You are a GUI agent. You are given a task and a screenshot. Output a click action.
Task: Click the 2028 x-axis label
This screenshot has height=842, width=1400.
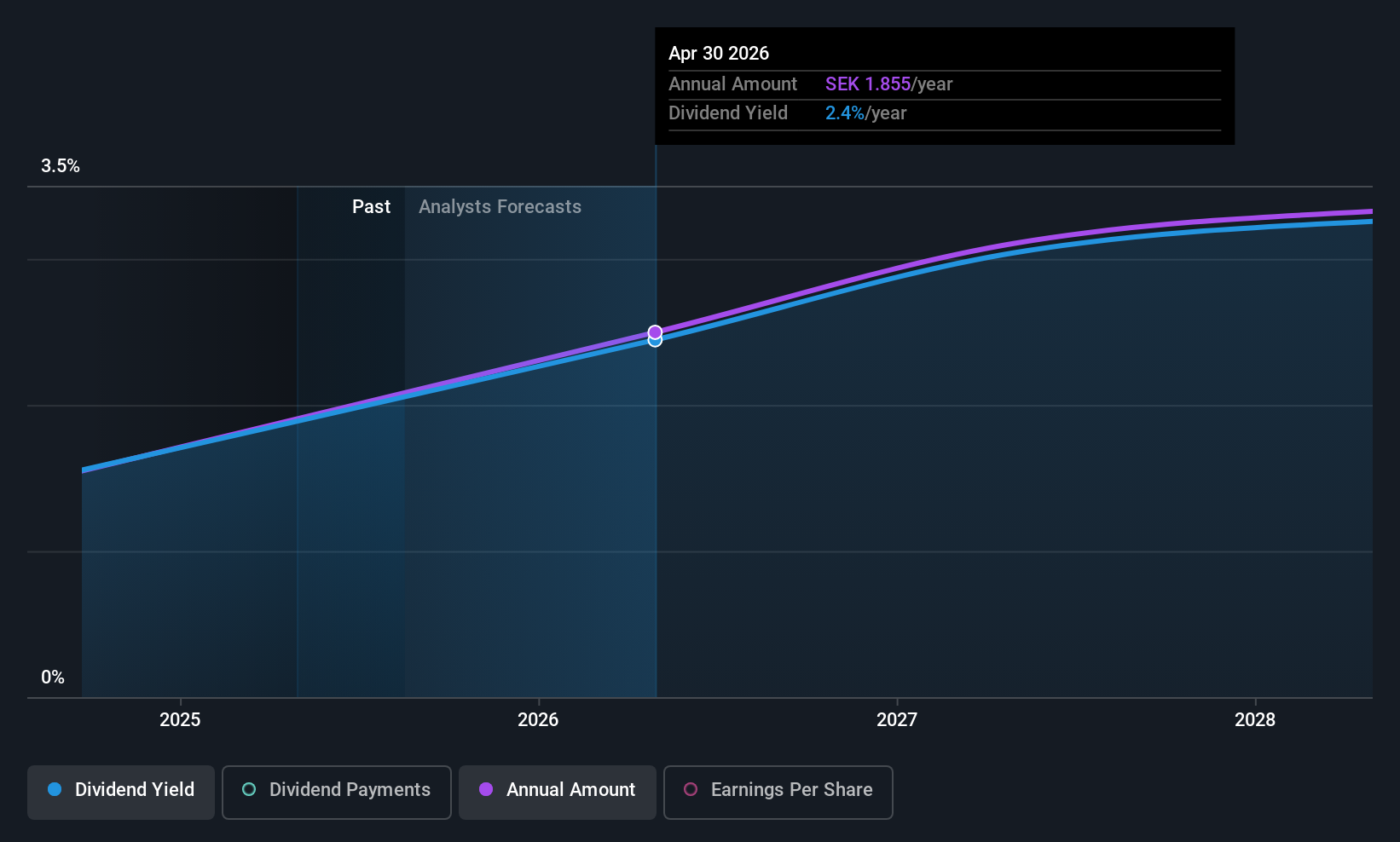pyautogui.click(x=1255, y=720)
